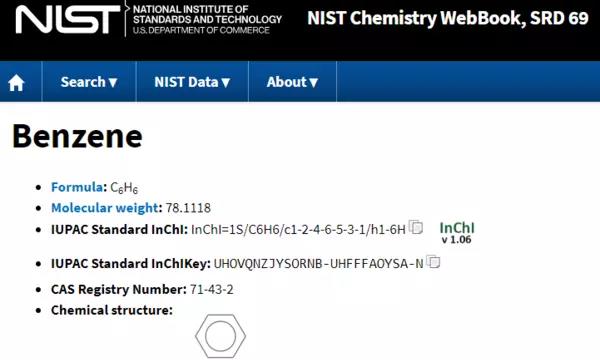The width and height of the screenshot is (600, 360).
Task: Click the National Institute of Standards text
Action: tap(207, 20)
